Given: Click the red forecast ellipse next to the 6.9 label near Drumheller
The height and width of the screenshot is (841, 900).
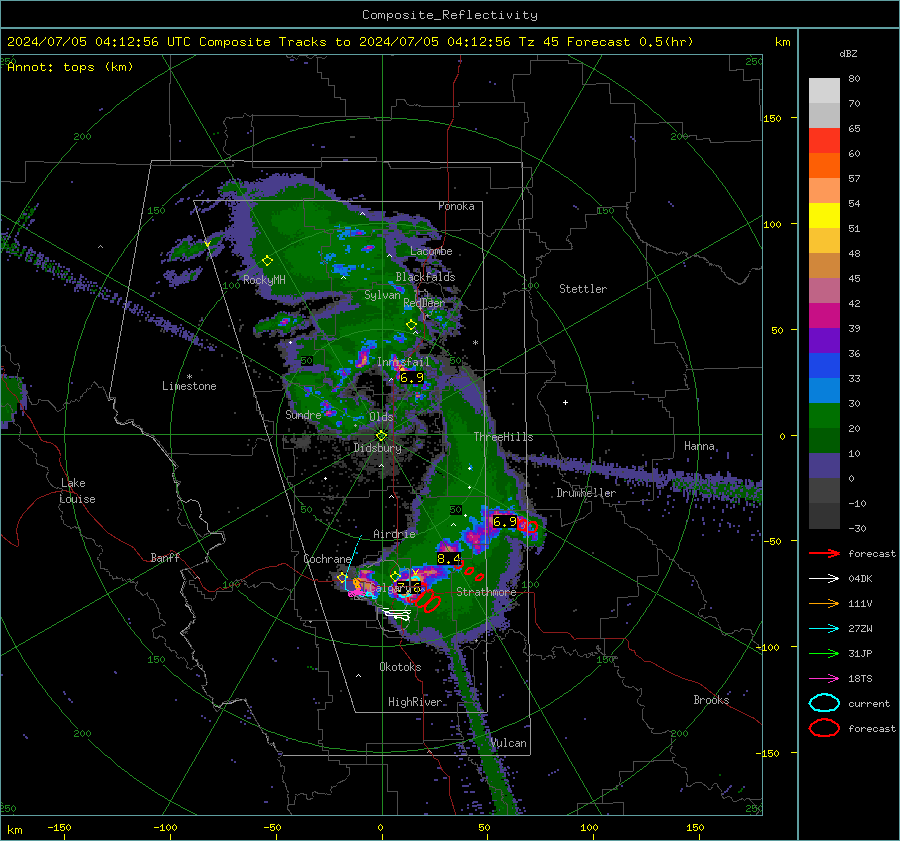Looking at the screenshot, I should [x=527, y=525].
